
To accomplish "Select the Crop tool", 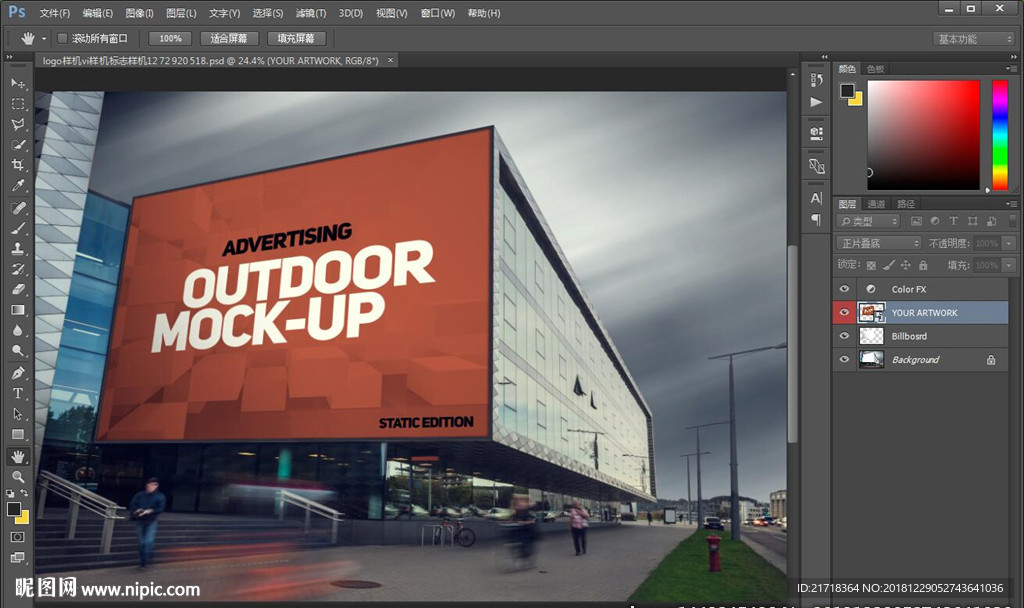I will 18,165.
